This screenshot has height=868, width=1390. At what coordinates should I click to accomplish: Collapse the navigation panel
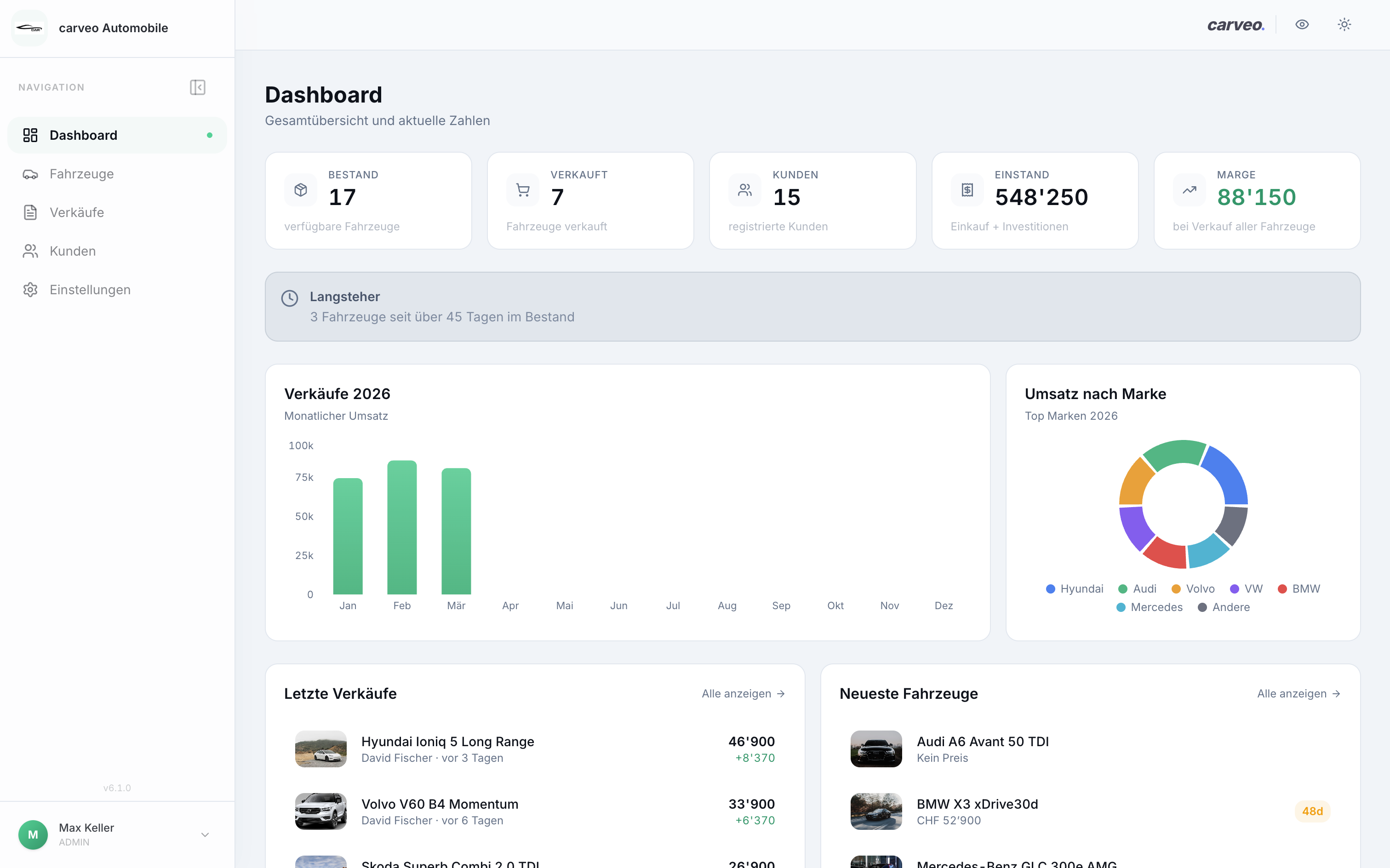[198, 87]
